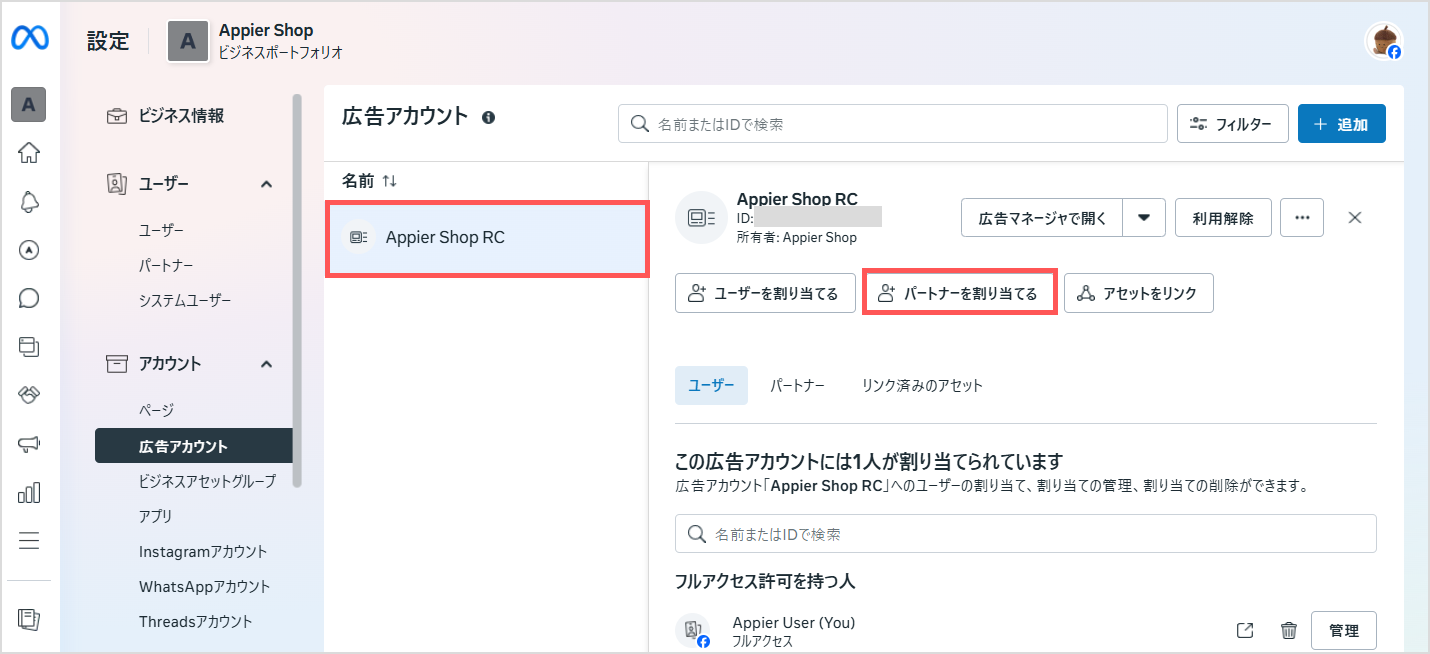The height and width of the screenshot is (654, 1430).
Task: Click the newspaper icon at bottom of rail
Action: coord(29,619)
